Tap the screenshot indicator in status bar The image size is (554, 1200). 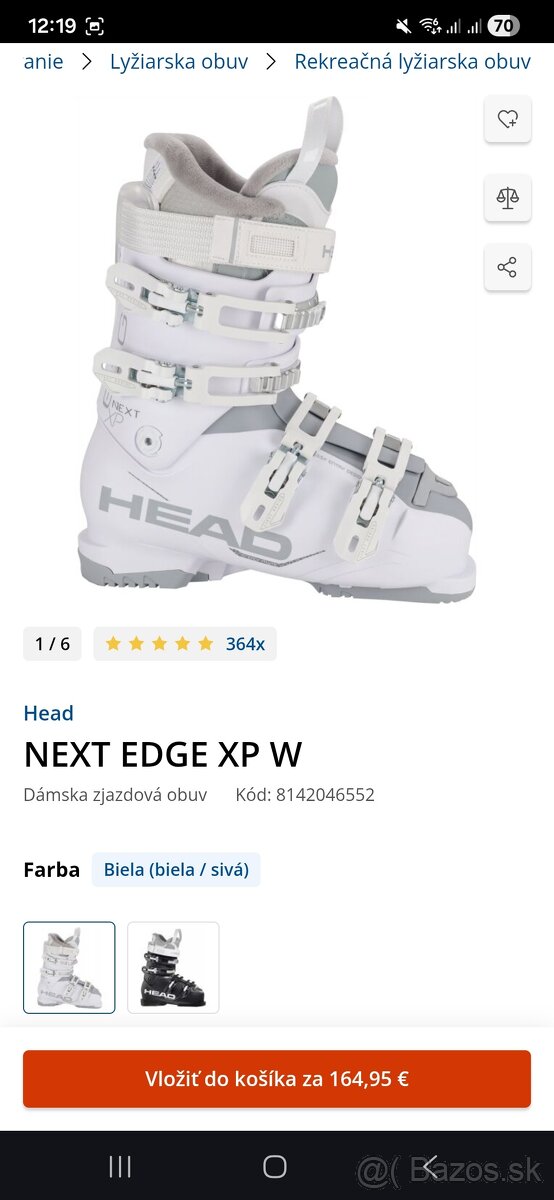click(x=94, y=26)
